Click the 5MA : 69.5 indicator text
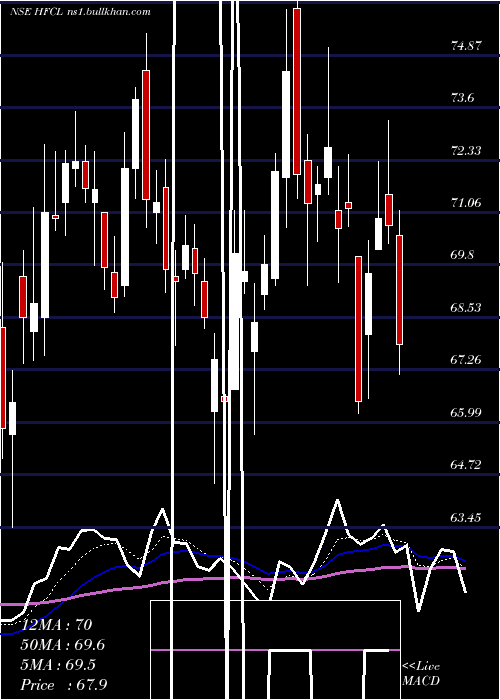 point(58,665)
